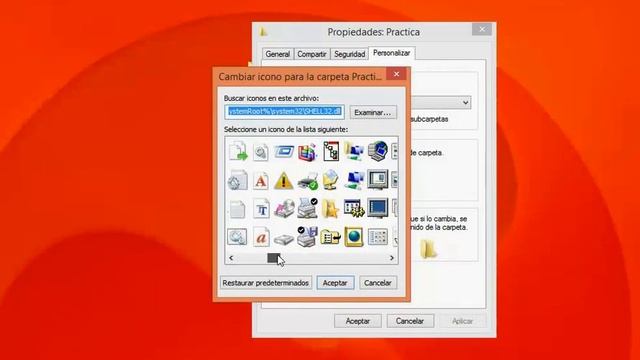640x360 pixels.
Task: Select the Personalizar tab
Action: [392, 53]
